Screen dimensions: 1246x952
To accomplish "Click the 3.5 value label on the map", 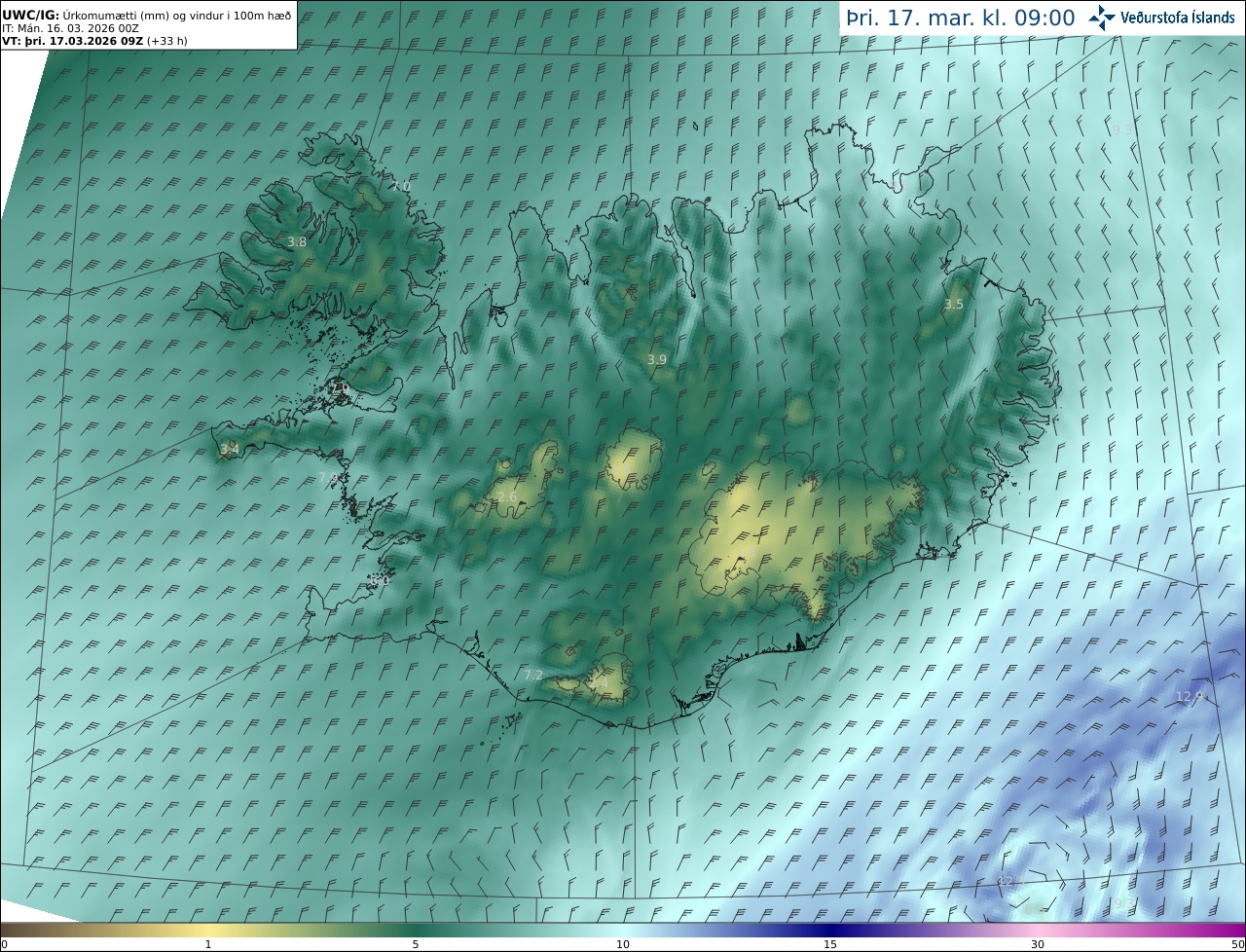I will pos(954,305).
